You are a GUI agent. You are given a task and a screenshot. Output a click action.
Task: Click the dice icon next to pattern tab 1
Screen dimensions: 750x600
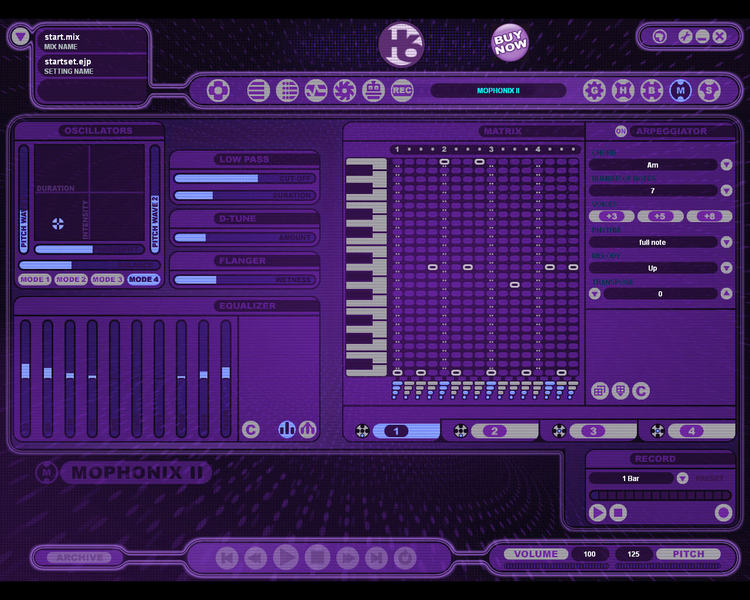(x=362, y=431)
